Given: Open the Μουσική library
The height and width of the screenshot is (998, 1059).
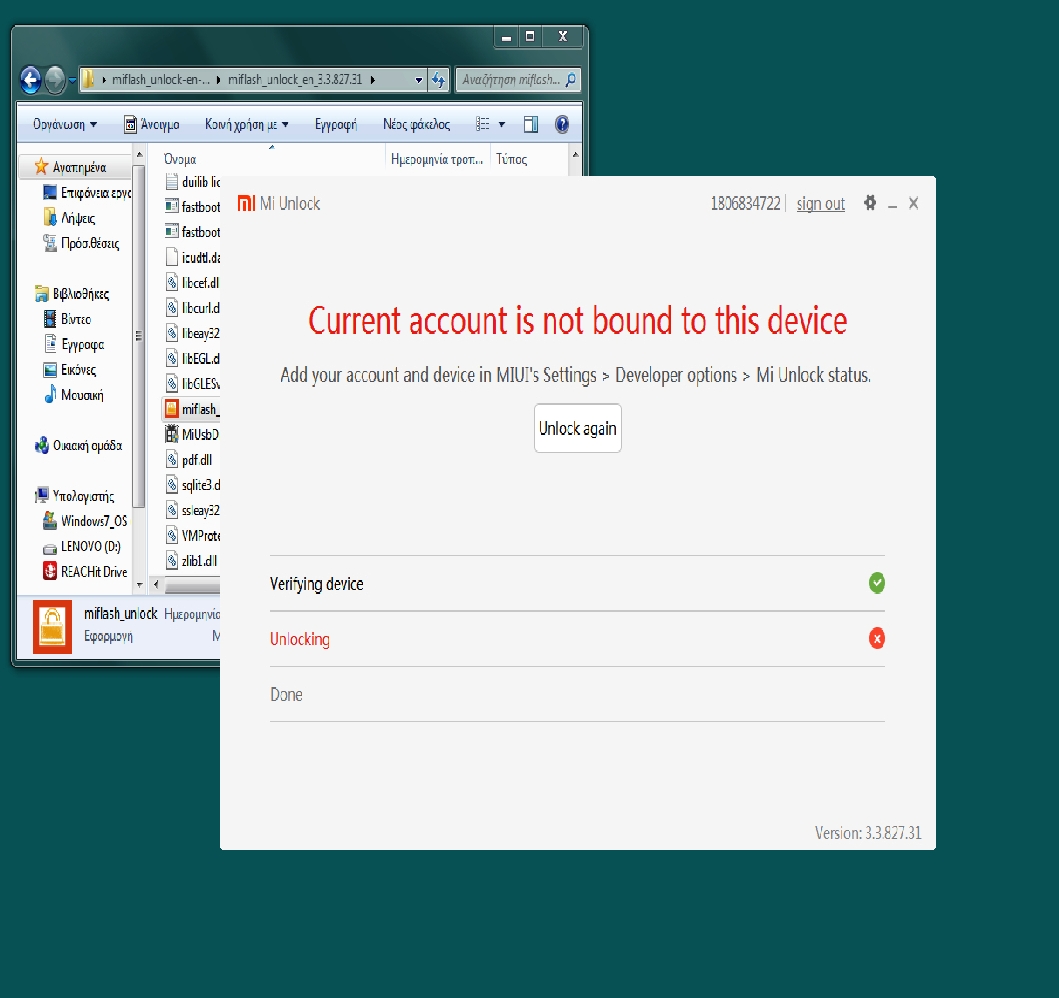Looking at the screenshot, I should click(74, 395).
